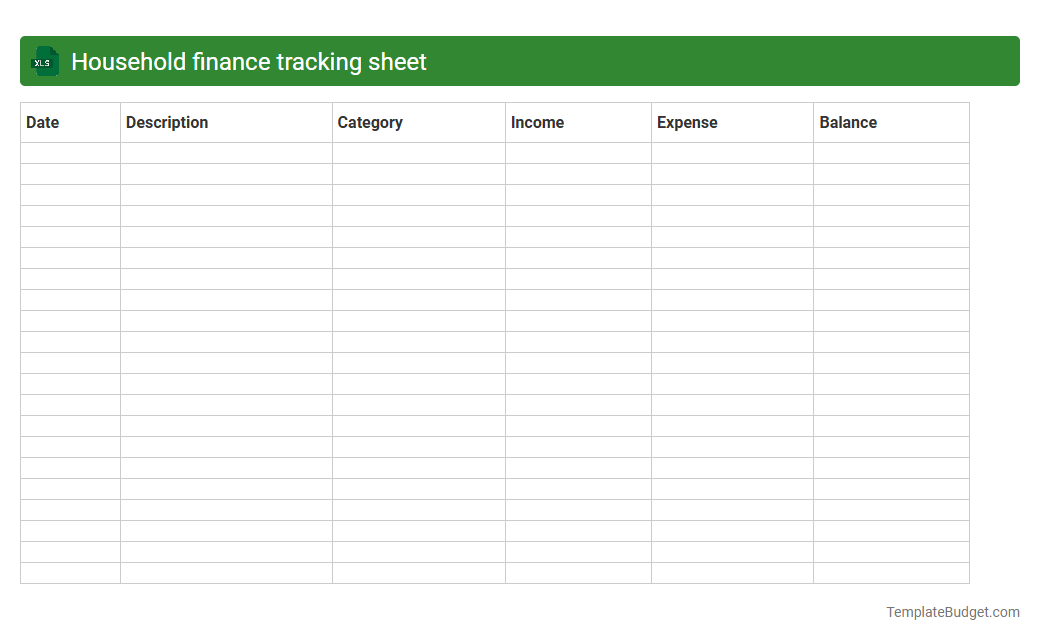Select the Description column header
The image size is (1040, 641).
[x=167, y=122]
